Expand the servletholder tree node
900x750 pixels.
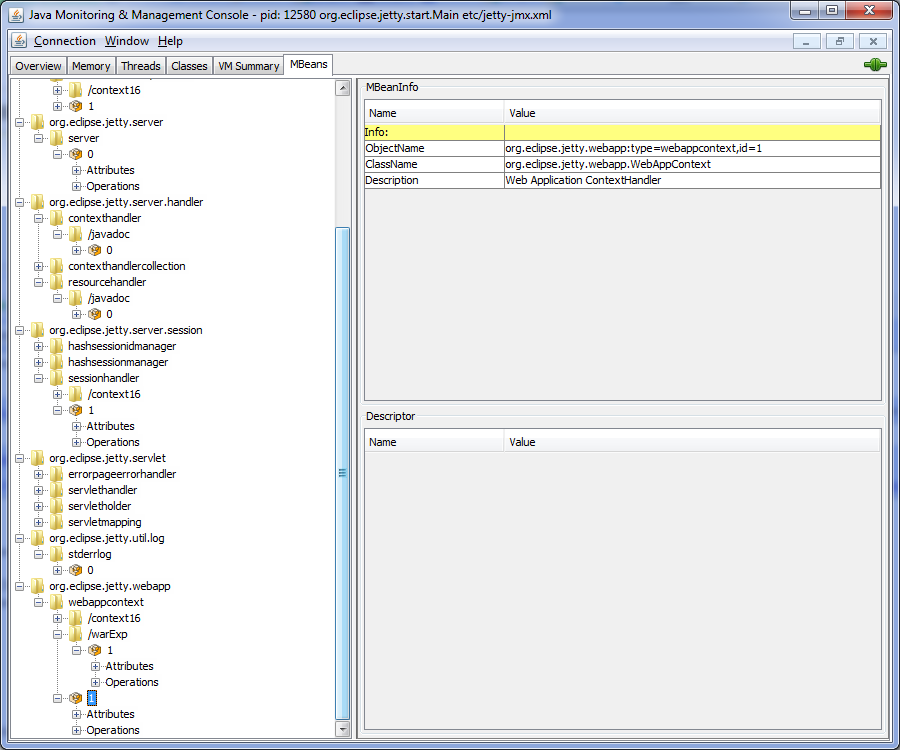click(39, 506)
